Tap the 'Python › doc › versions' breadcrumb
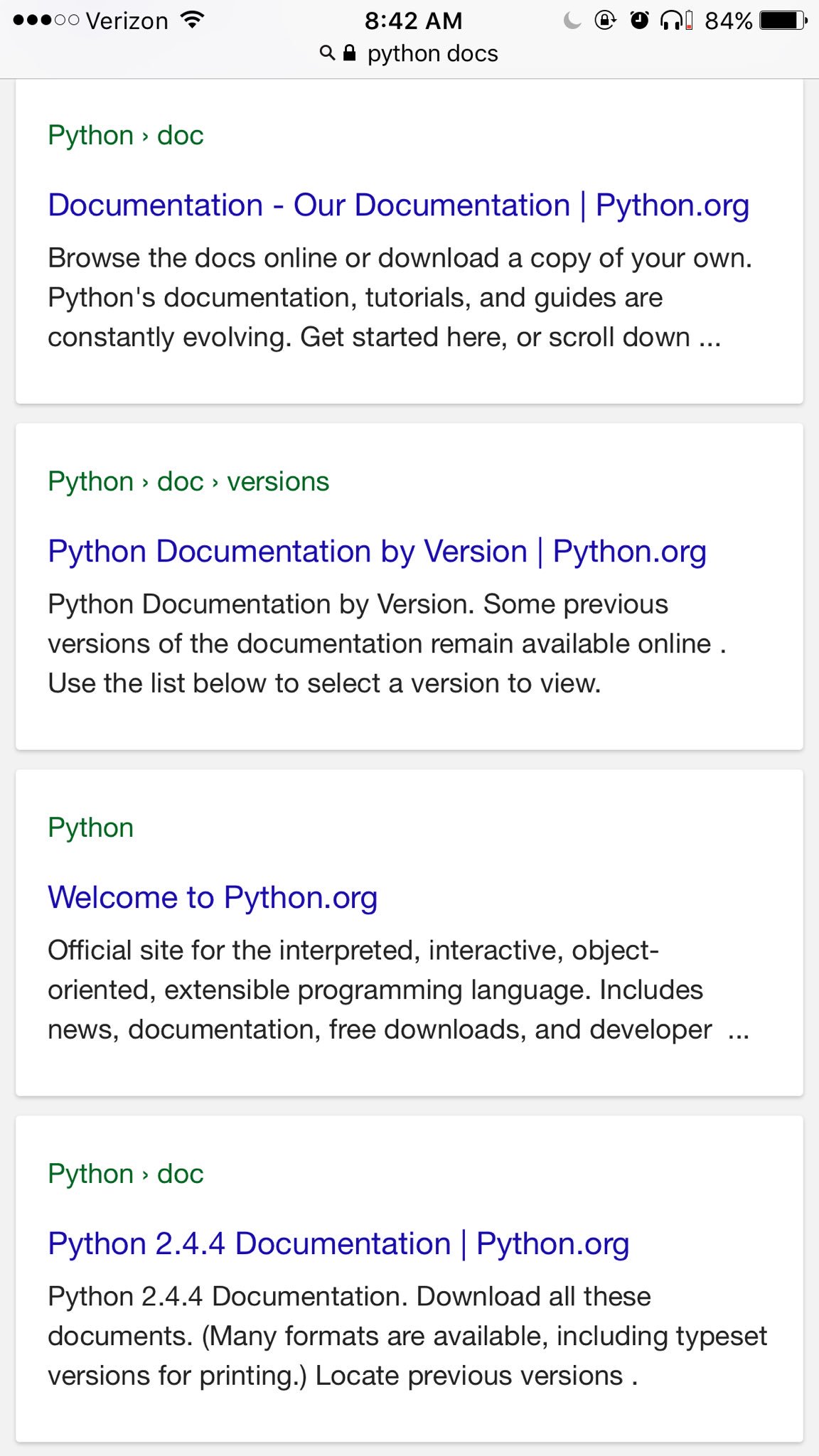 (x=188, y=482)
